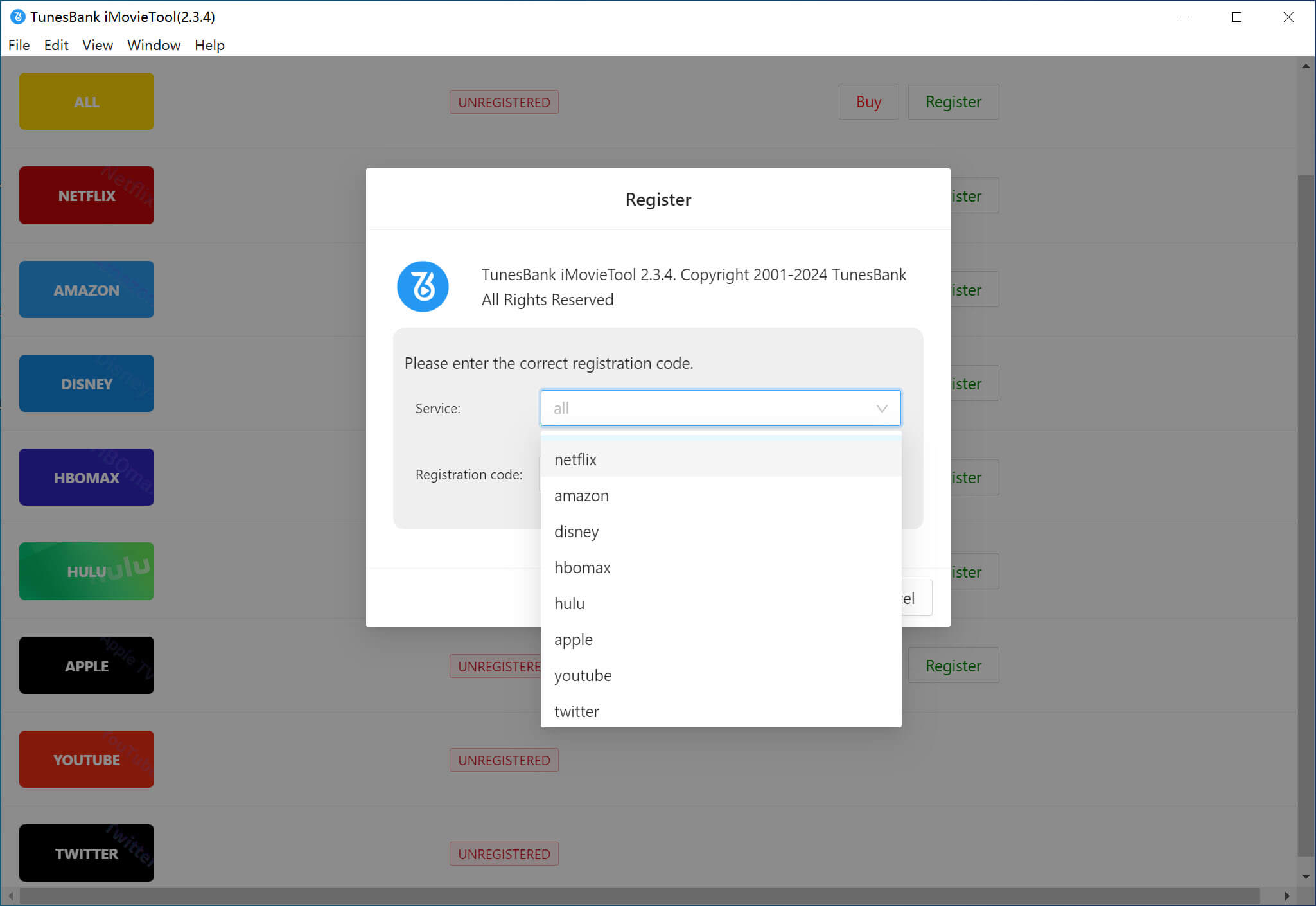Open the View menu

tap(98, 45)
